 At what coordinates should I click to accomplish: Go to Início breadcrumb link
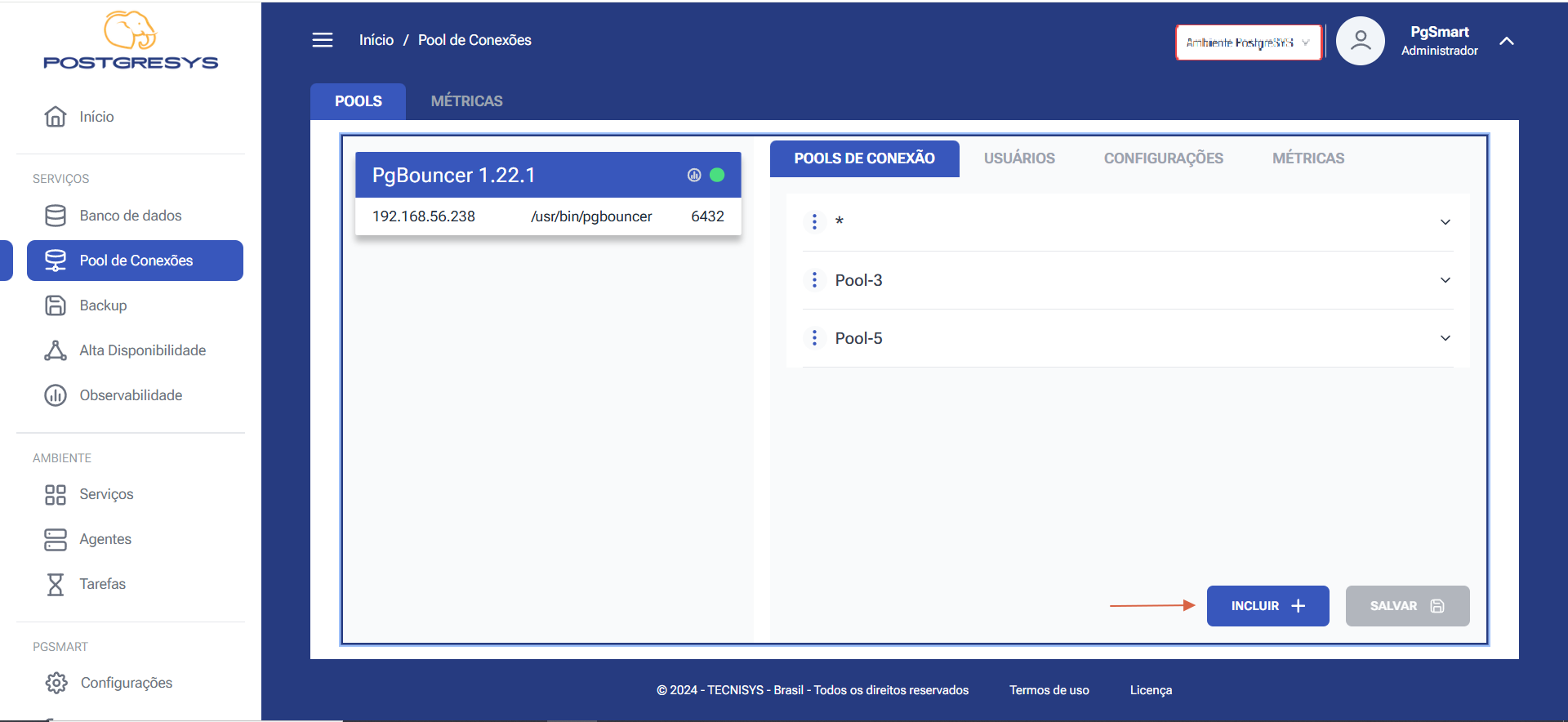(376, 40)
